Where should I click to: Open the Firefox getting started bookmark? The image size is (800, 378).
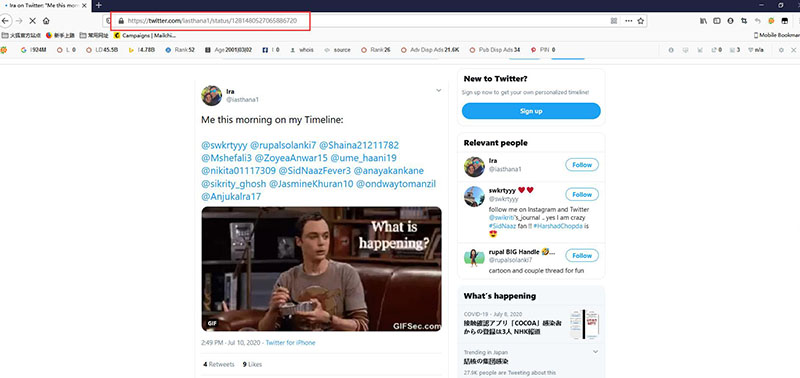60,35
